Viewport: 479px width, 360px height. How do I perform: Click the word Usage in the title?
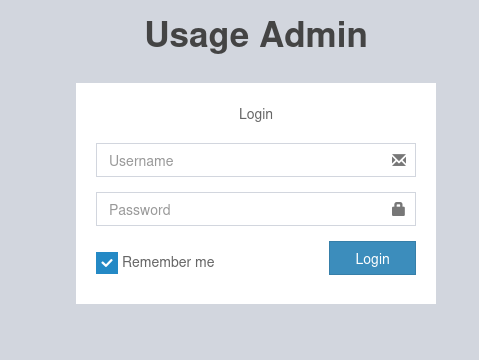[x=197, y=36]
